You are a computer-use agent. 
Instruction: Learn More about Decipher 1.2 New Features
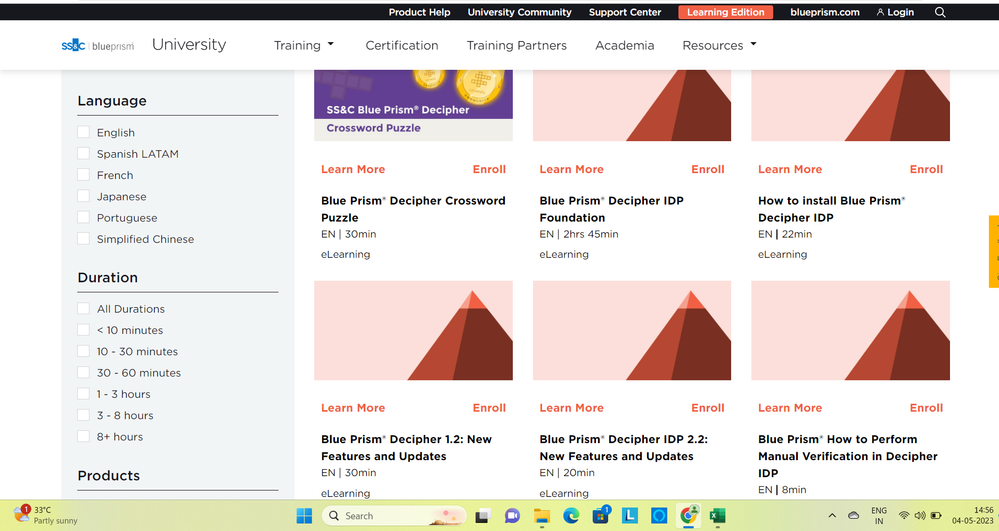pos(353,408)
